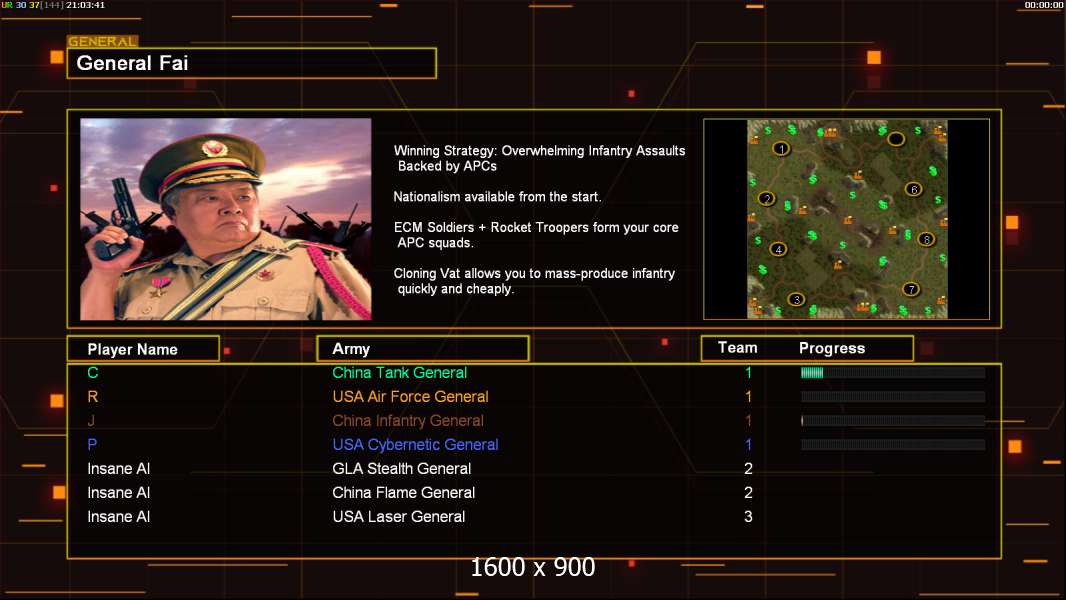Viewport: 1066px width, 600px height.
Task: Click the USA Cybernetic General army entry
Action: (x=415, y=444)
